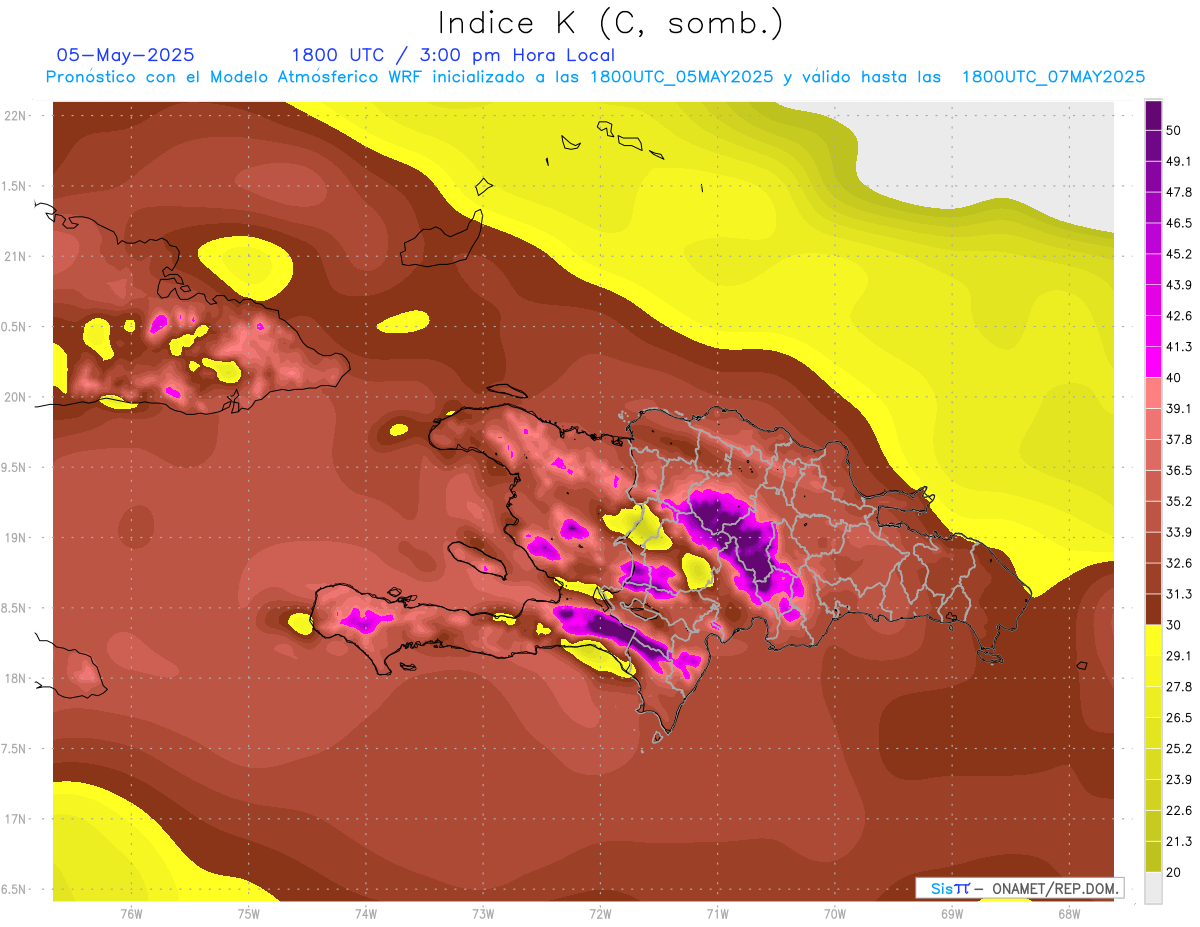Click the color bar value '46.5'
The height and width of the screenshot is (927, 1200).
coord(1179,224)
